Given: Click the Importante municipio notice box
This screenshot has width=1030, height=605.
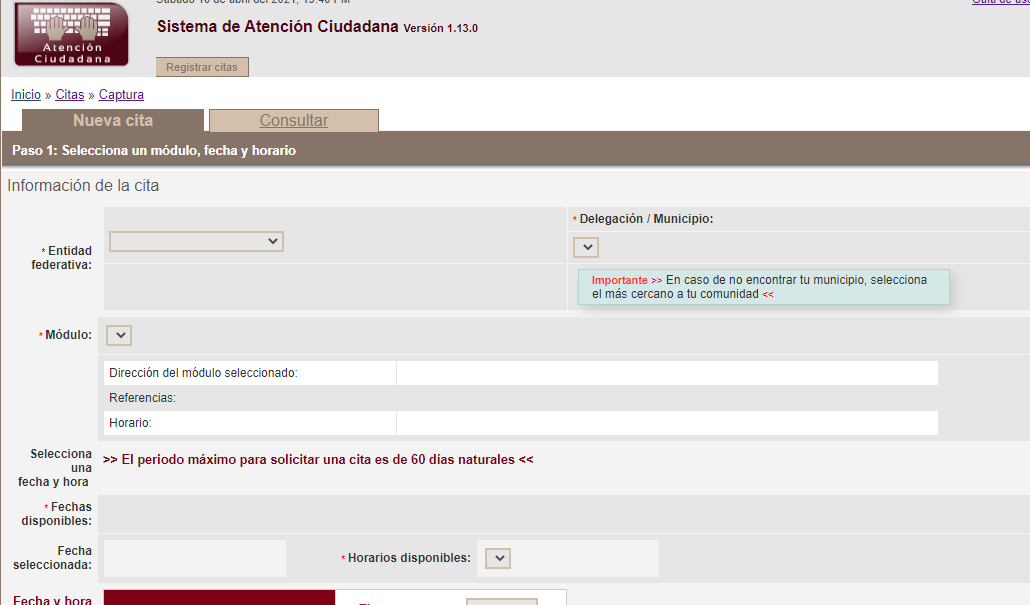Looking at the screenshot, I should (x=763, y=287).
